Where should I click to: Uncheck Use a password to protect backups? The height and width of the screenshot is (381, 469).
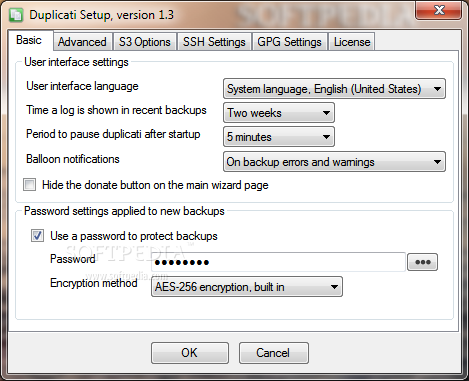(37, 236)
